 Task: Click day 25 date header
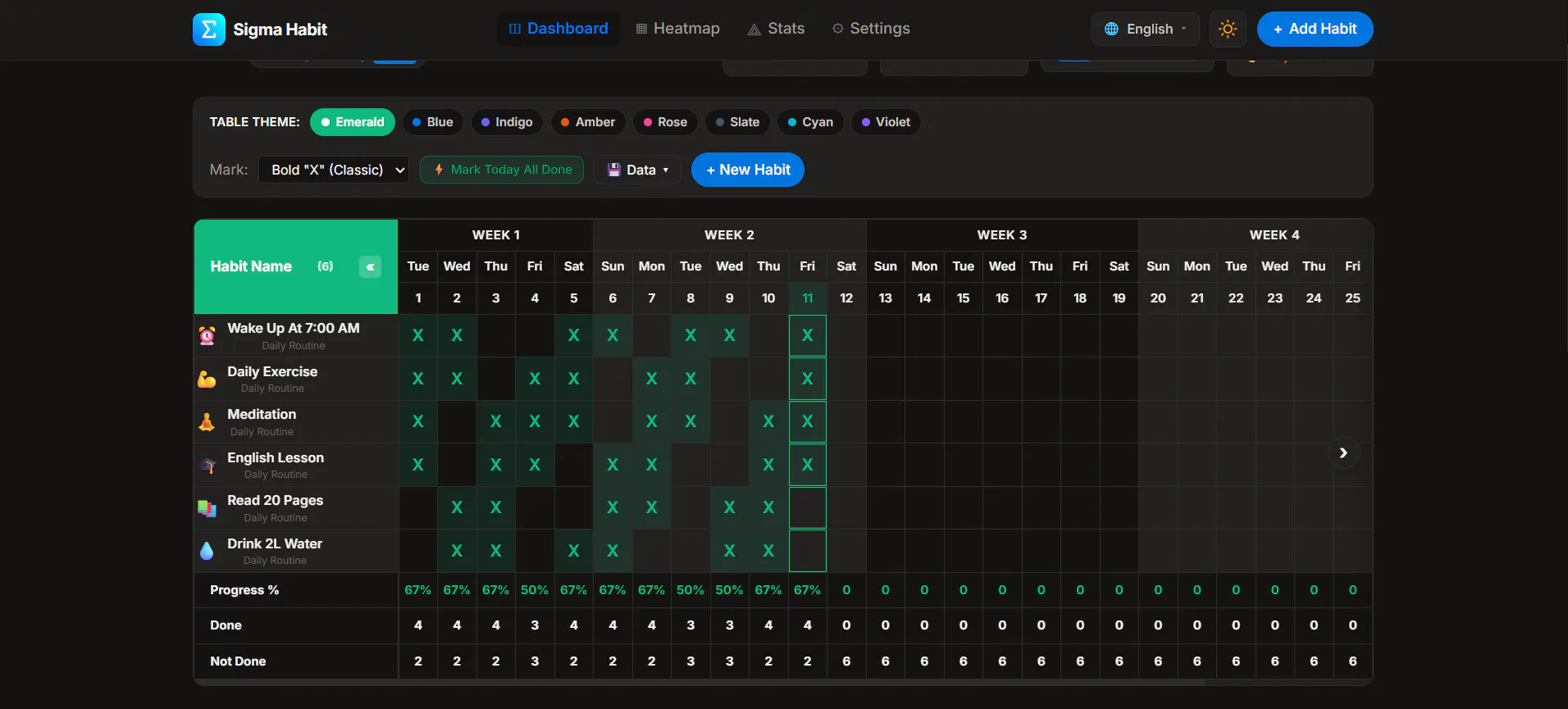point(1353,298)
